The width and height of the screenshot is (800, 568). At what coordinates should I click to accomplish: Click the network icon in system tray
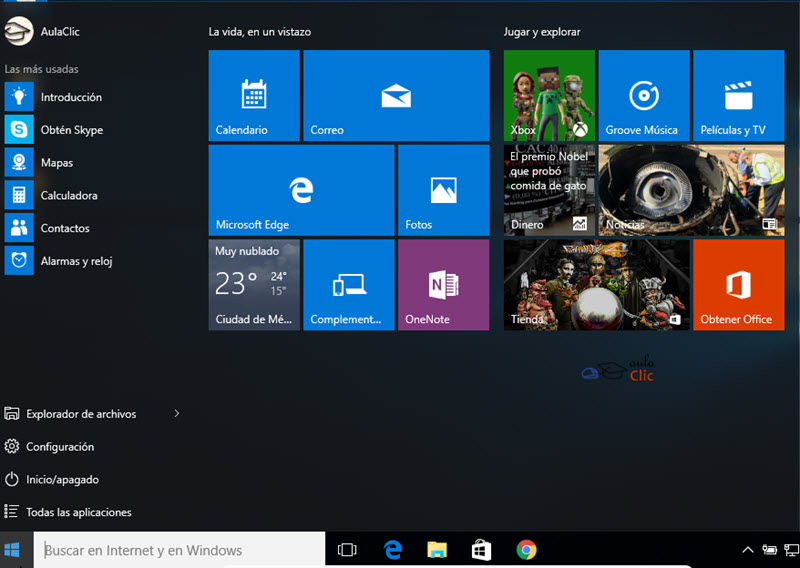[x=792, y=550]
